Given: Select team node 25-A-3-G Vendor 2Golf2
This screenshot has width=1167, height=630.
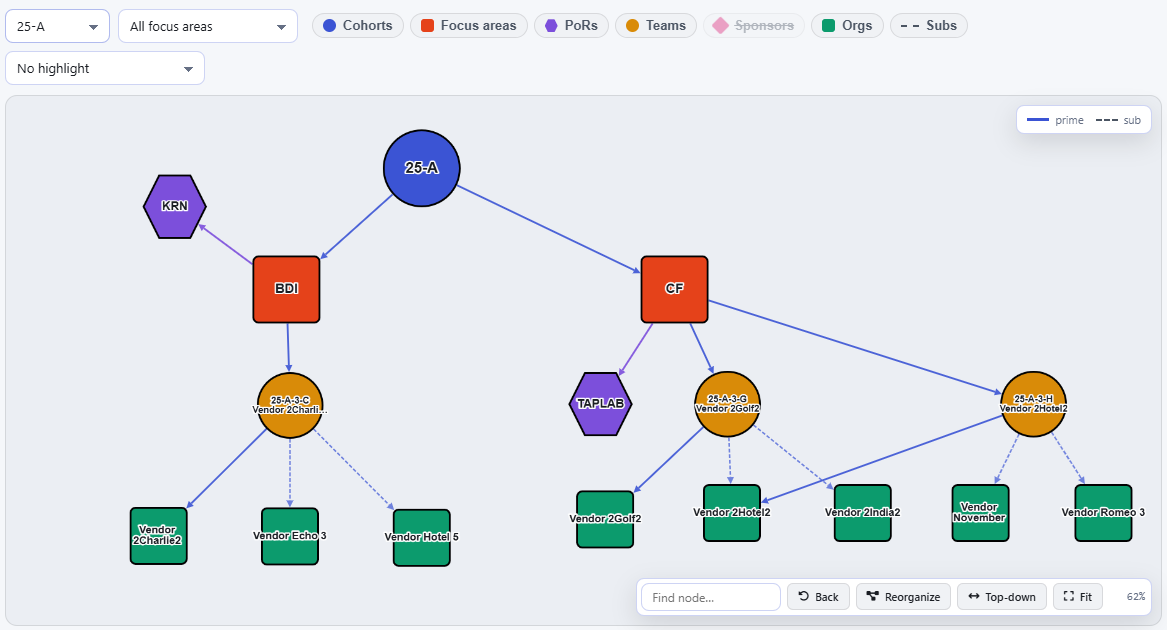Looking at the screenshot, I should (x=727, y=404).
